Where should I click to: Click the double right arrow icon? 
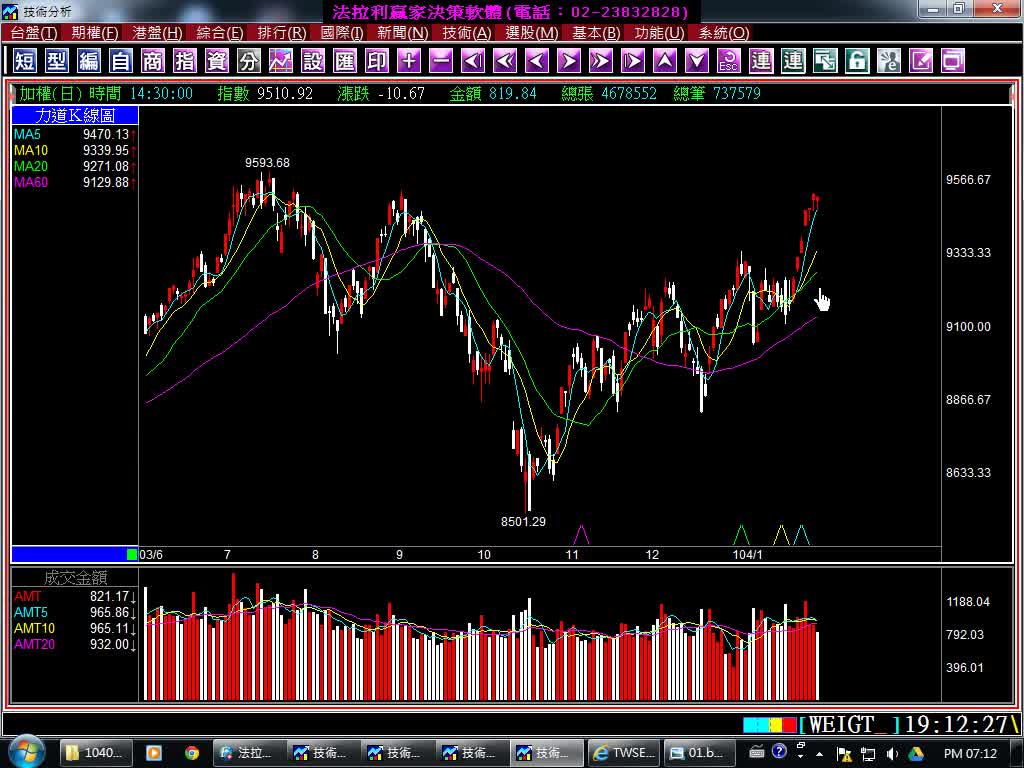pyautogui.click(x=601, y=61)
